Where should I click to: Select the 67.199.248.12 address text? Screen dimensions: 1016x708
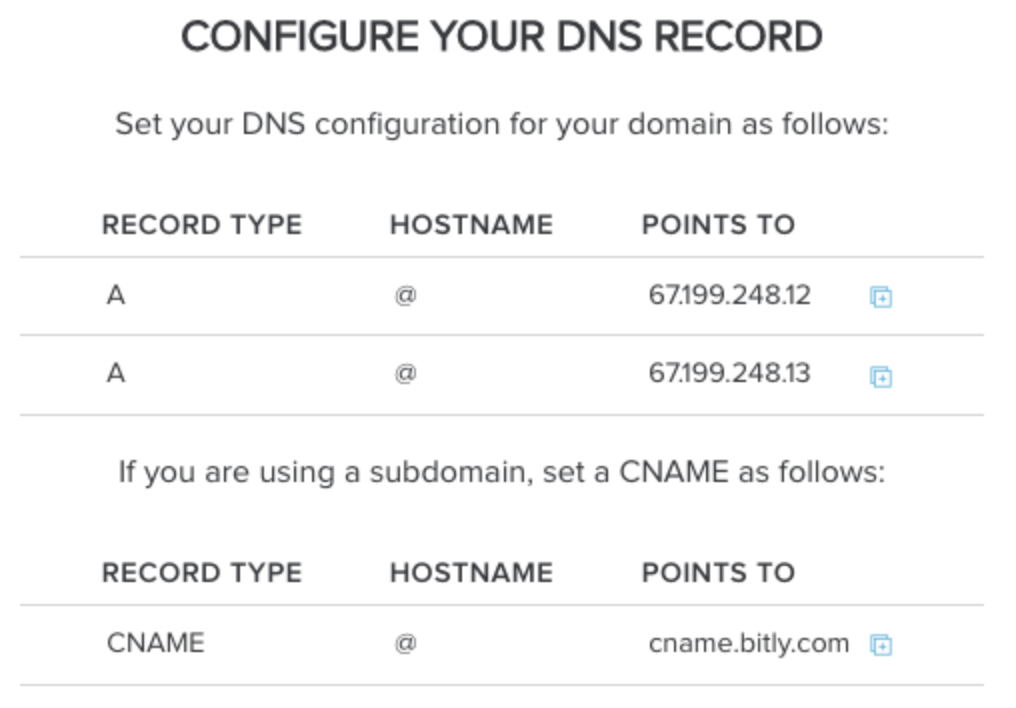tap(730, 295)
